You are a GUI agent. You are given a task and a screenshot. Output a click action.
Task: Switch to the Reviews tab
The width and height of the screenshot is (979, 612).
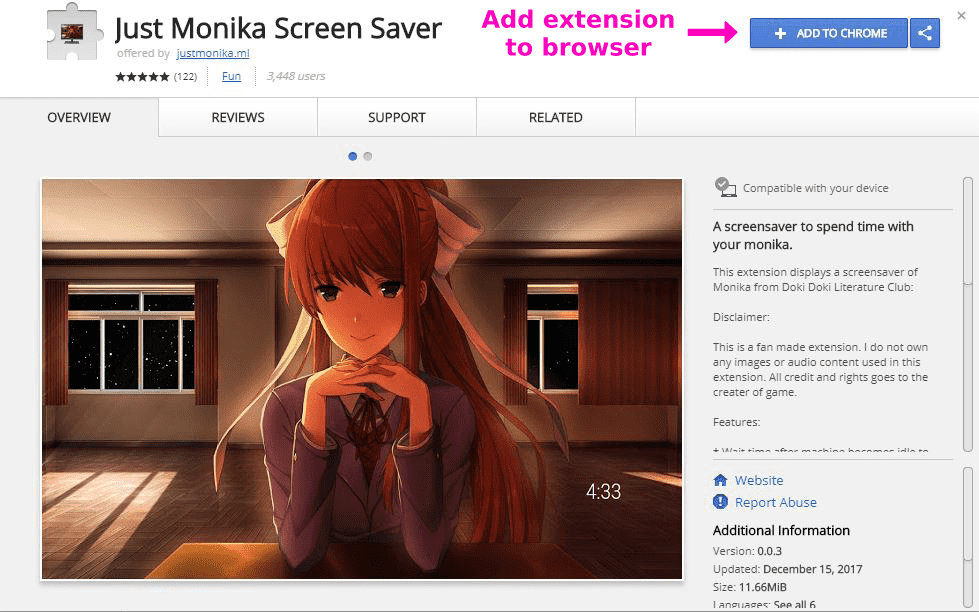236,117
